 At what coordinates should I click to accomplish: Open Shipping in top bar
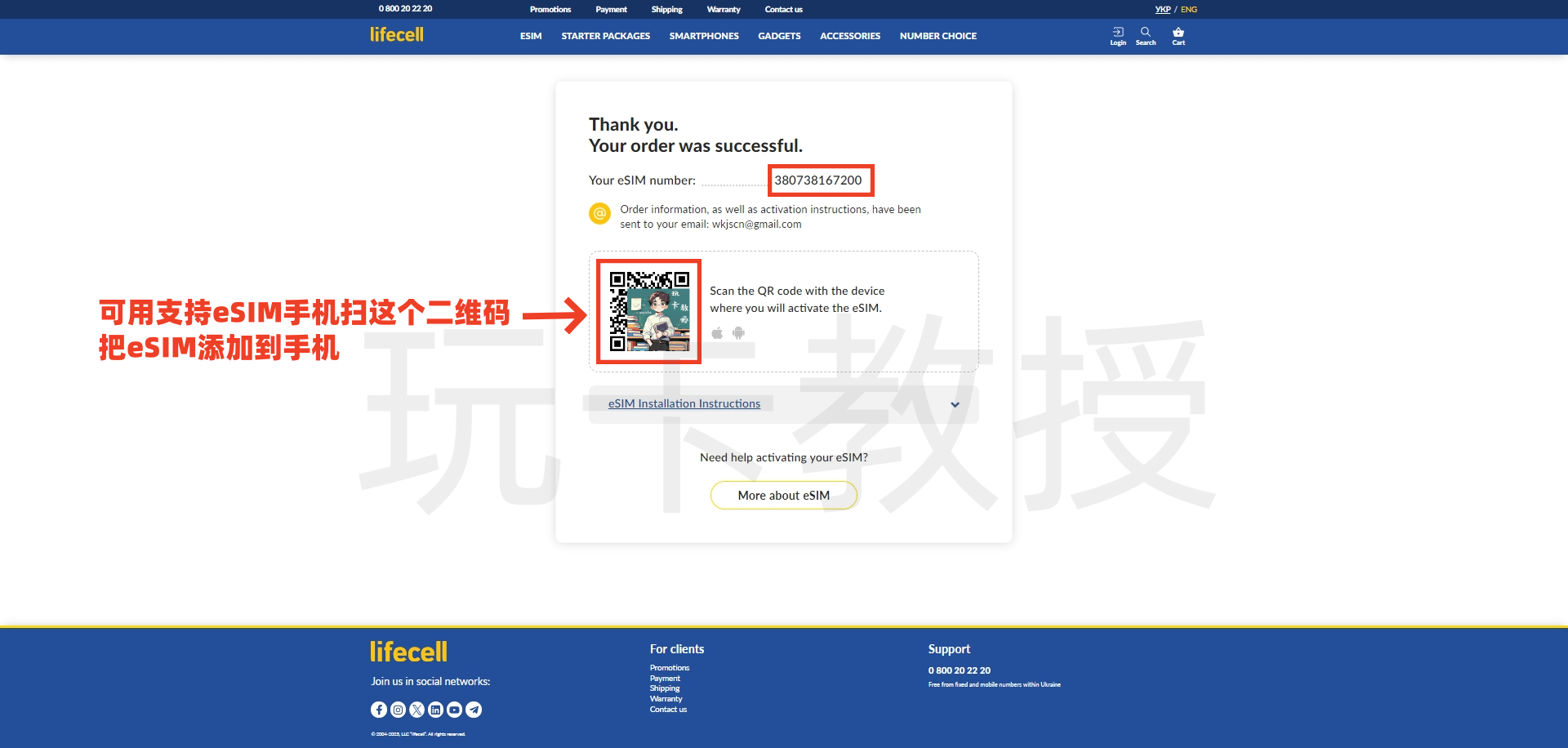point(666,10)
